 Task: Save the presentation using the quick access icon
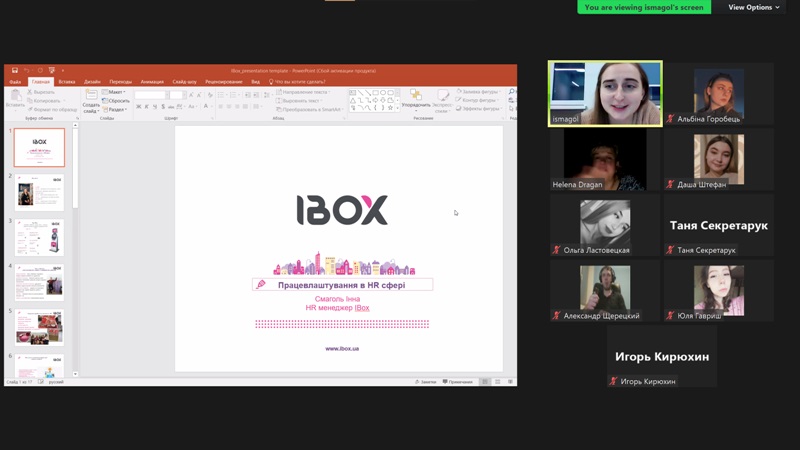point(15,70)
